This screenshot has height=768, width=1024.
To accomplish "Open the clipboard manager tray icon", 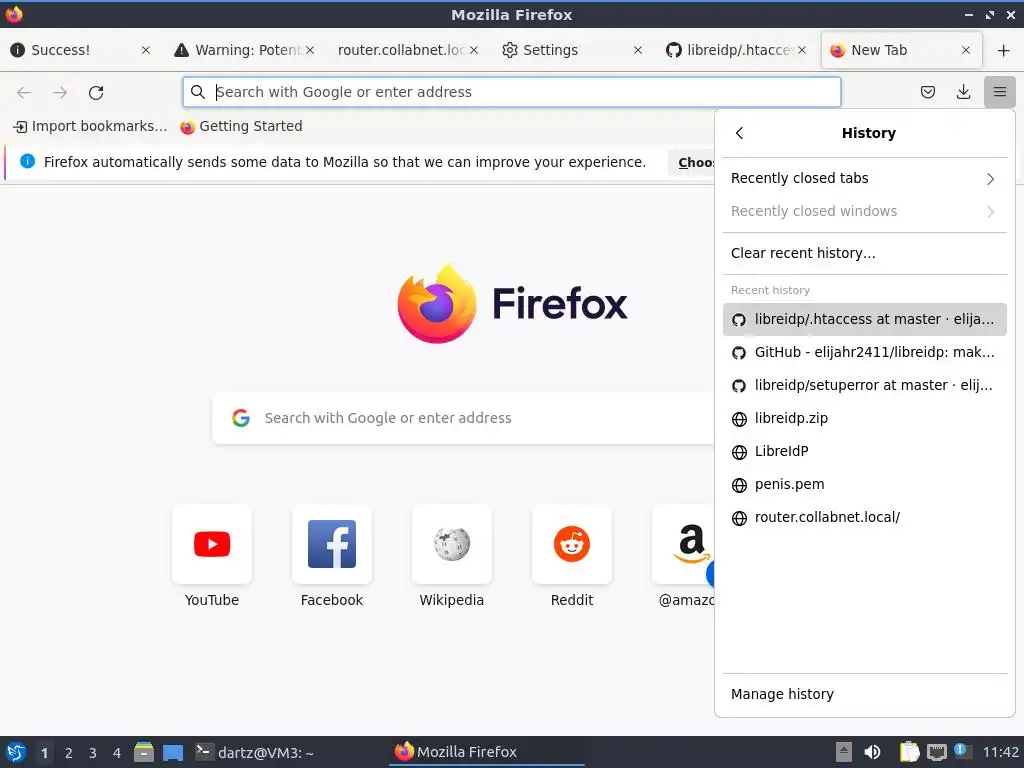I will (909, 752).
